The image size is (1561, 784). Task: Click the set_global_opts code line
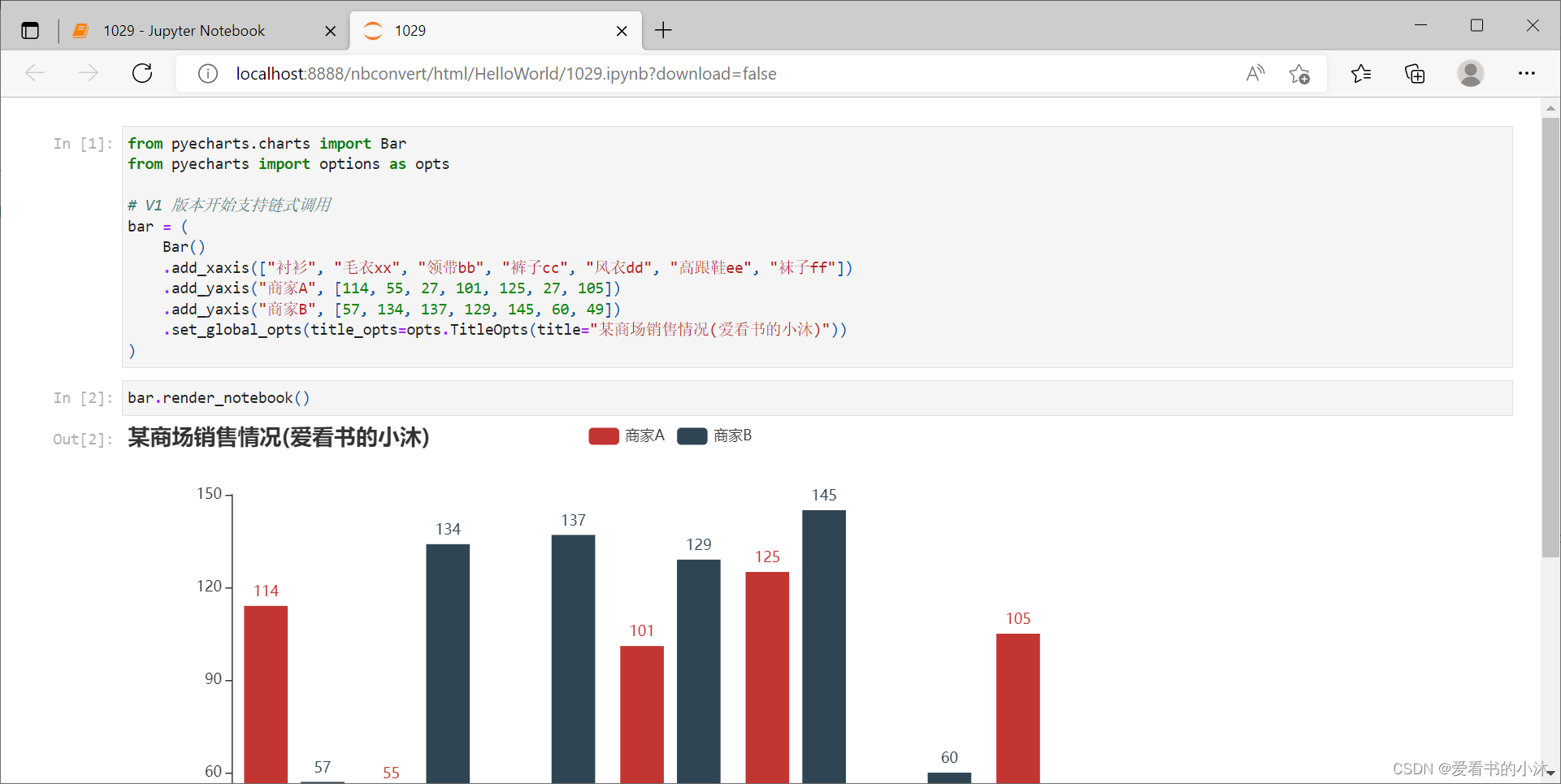coord(505,330)
